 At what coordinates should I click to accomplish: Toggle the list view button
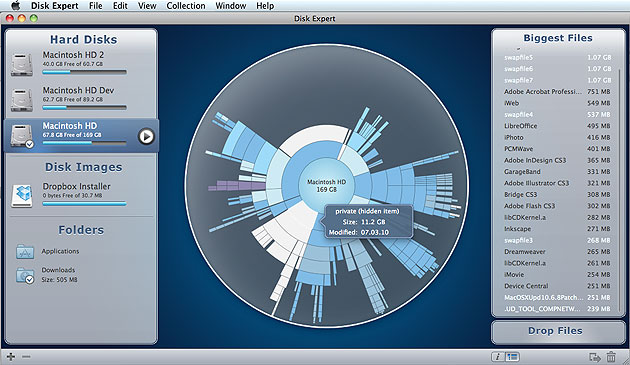pyautogui.click(x=512, y=357)
